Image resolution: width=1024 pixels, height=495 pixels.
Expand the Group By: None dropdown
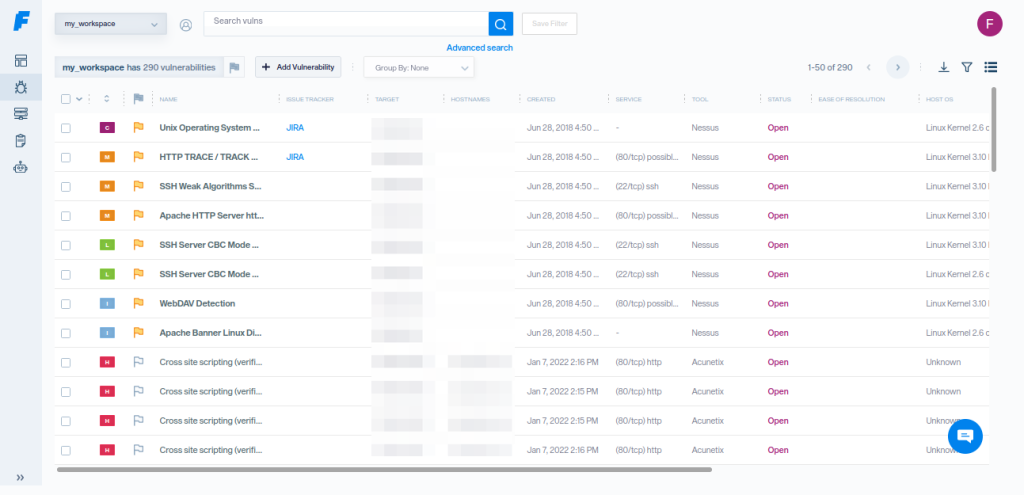click(419, 67)
